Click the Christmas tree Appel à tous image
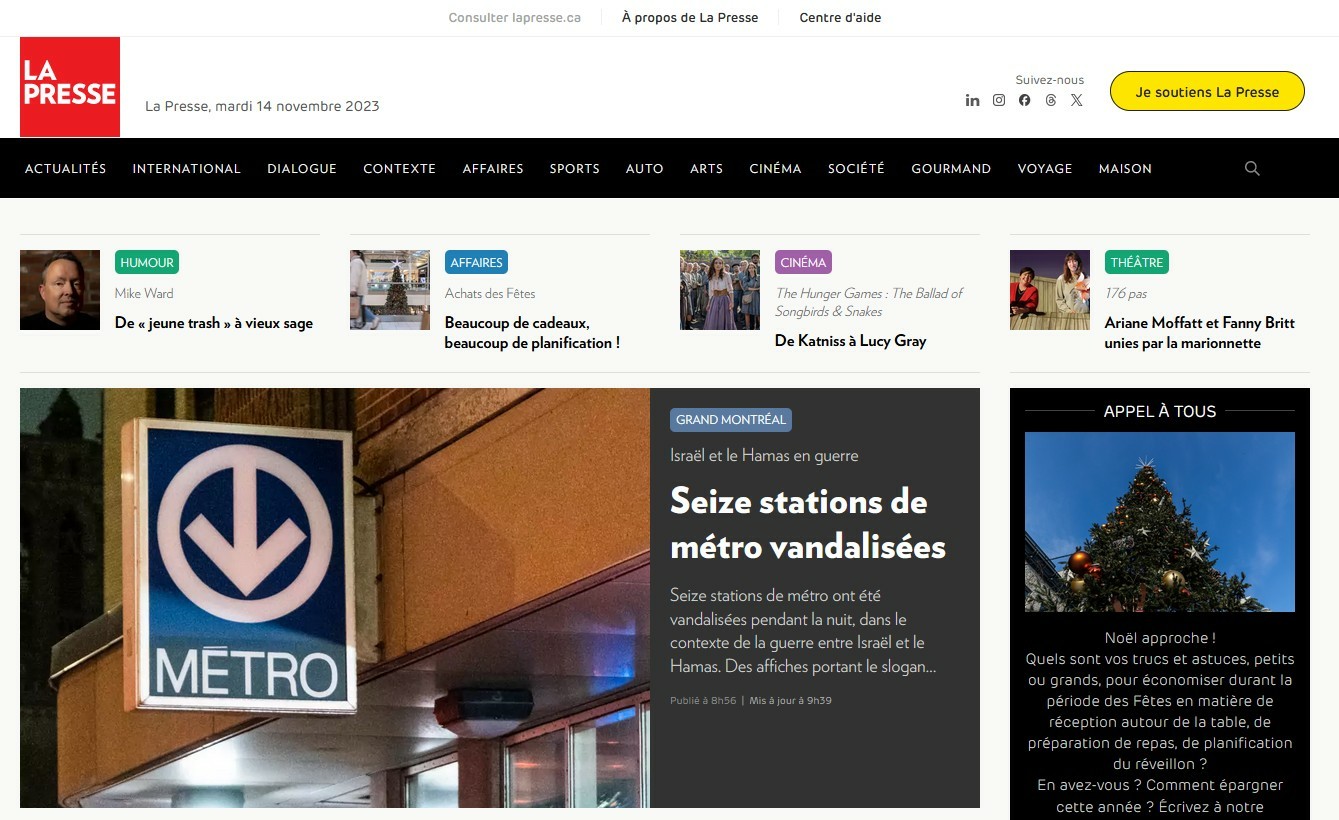This screenshot has height=820, width=1339. pyautogui.click(x=1159, y=521)
